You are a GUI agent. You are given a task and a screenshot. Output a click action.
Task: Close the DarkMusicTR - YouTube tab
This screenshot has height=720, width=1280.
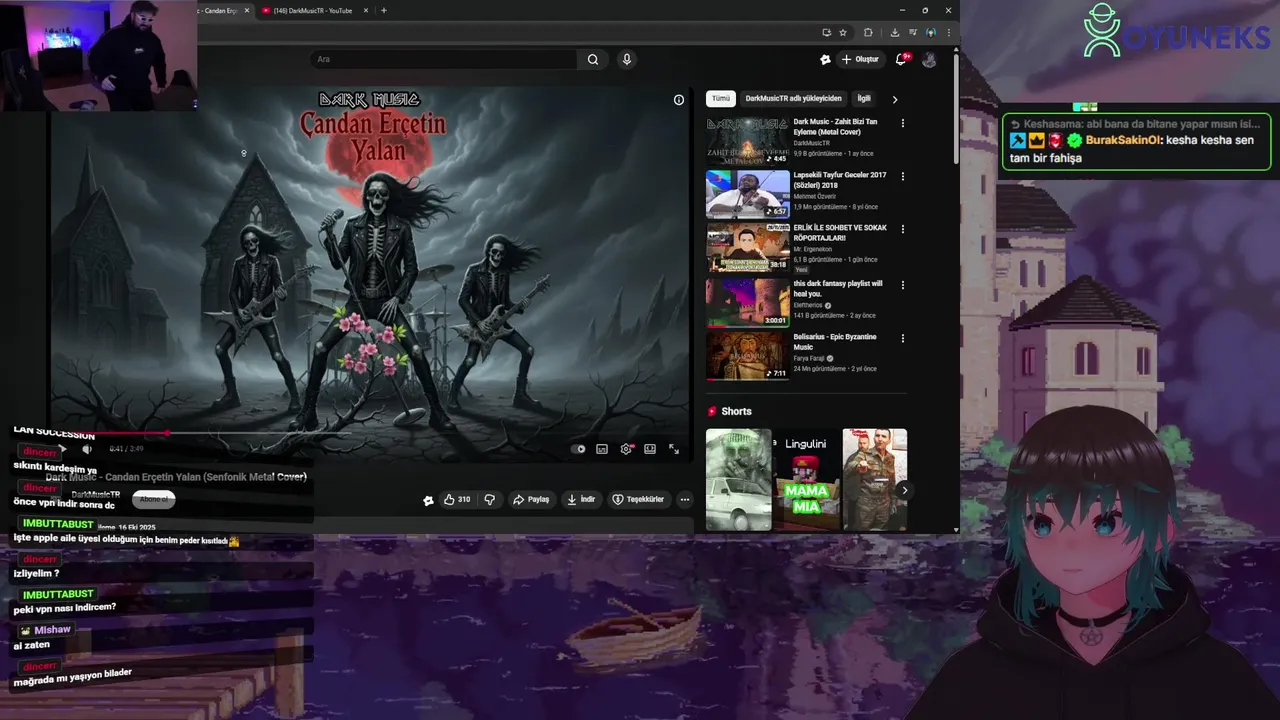coord(366,11)
